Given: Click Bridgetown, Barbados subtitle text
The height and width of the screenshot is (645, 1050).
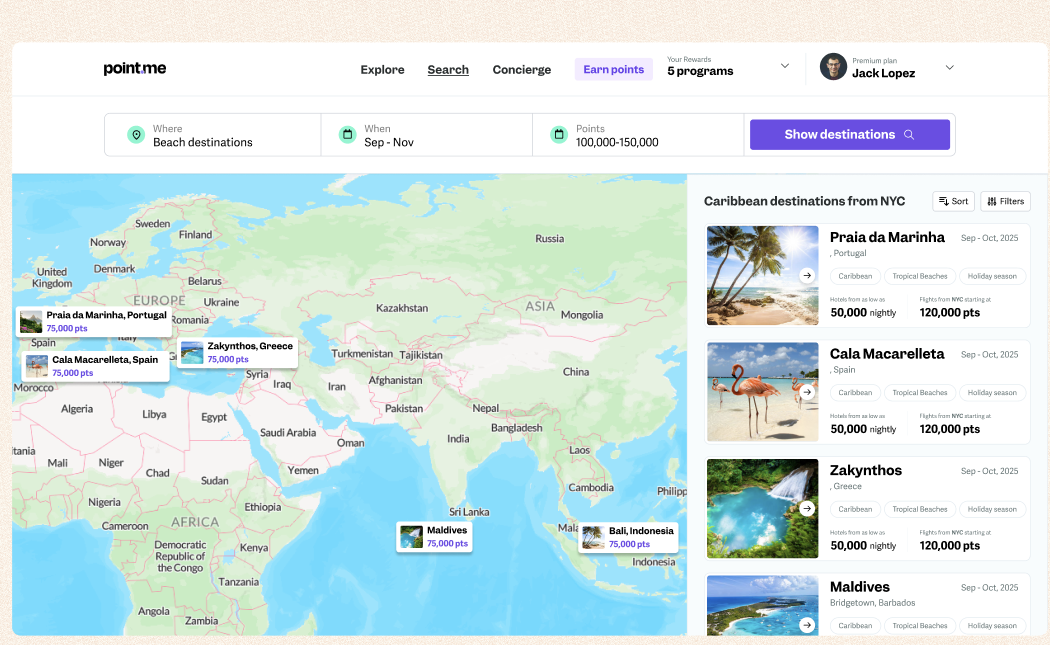Looking at the screenshot, I should [x=873, y=603].
